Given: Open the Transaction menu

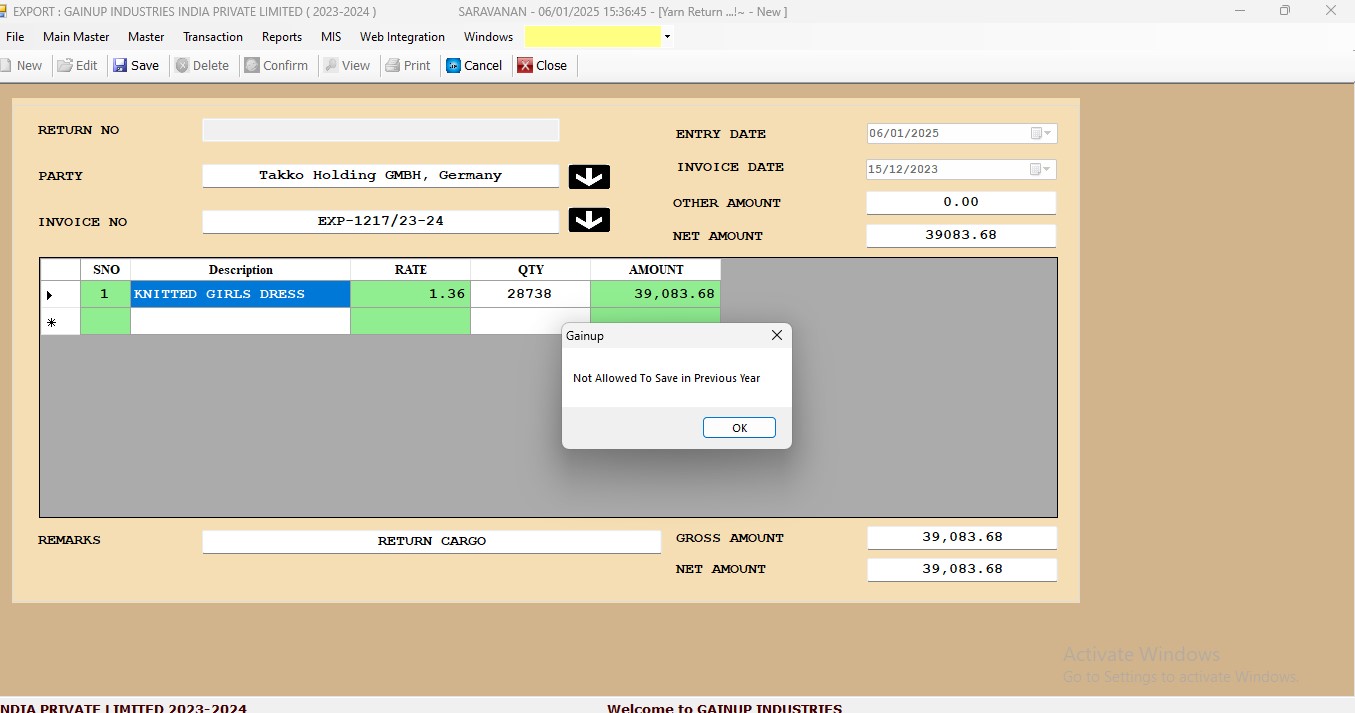Looking at the screenshot, I should tap(213, 37).
